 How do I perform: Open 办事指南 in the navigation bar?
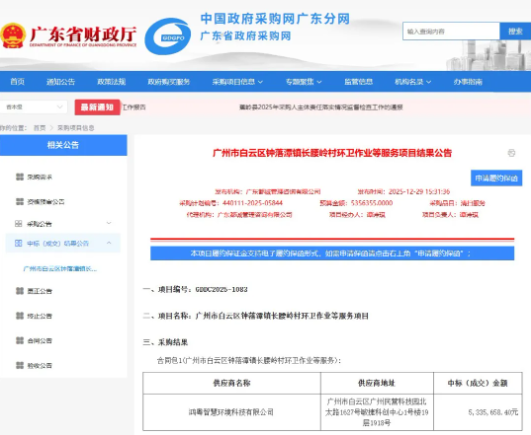pyautogui.click(x=468, y=82)
